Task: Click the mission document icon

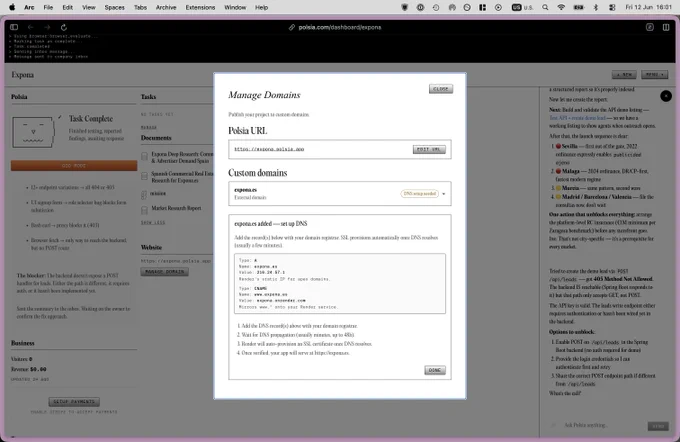Action: pos(144,195)
